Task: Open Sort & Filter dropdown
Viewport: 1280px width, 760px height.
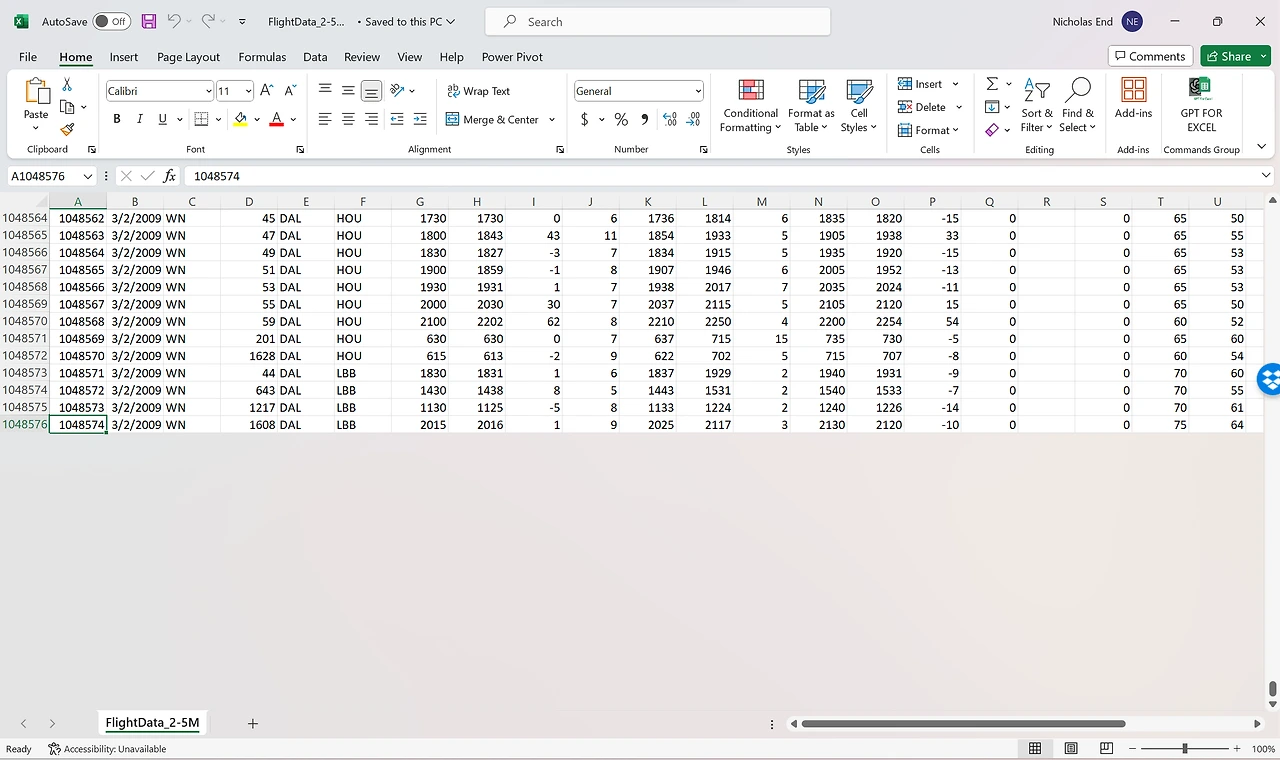Action: coord(1037,105)
